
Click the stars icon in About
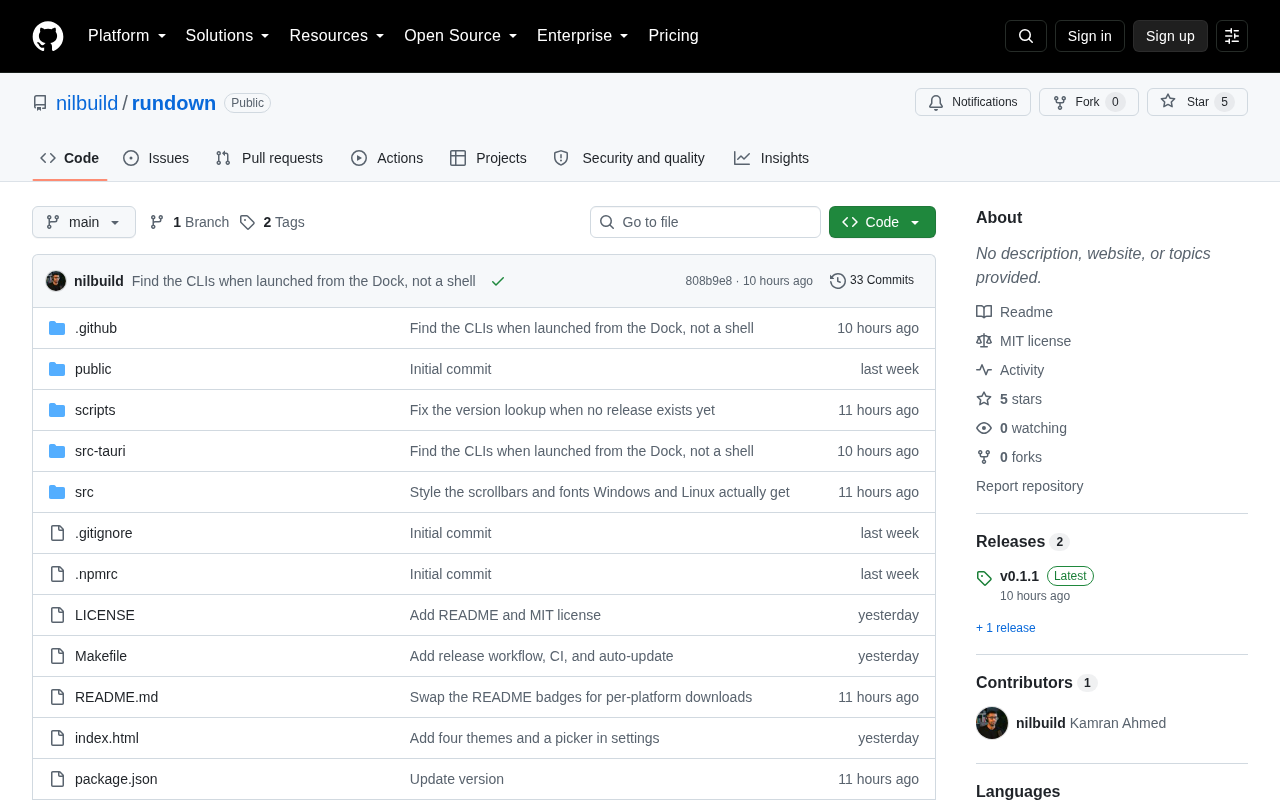tap(984, 399)
